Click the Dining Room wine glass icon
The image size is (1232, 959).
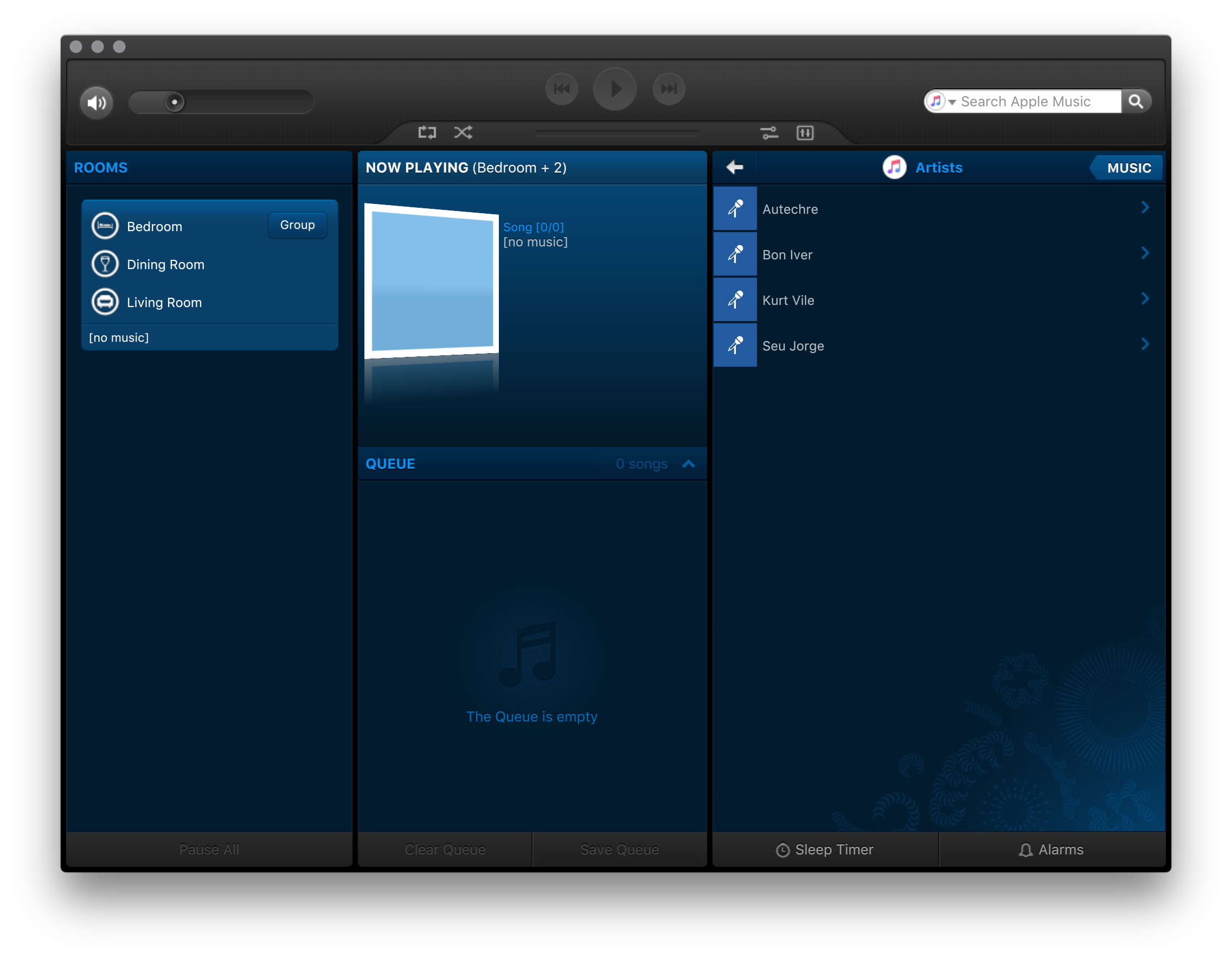pos(105,264)
